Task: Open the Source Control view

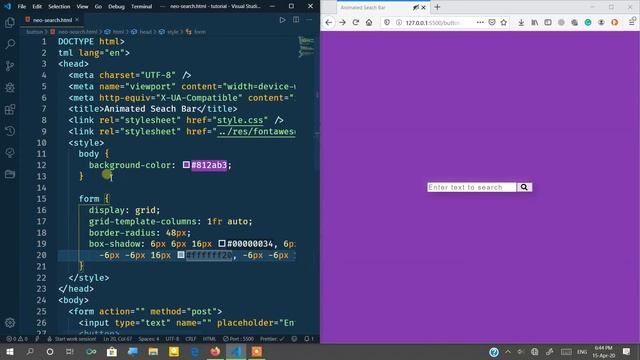Action: click(10, 66)
